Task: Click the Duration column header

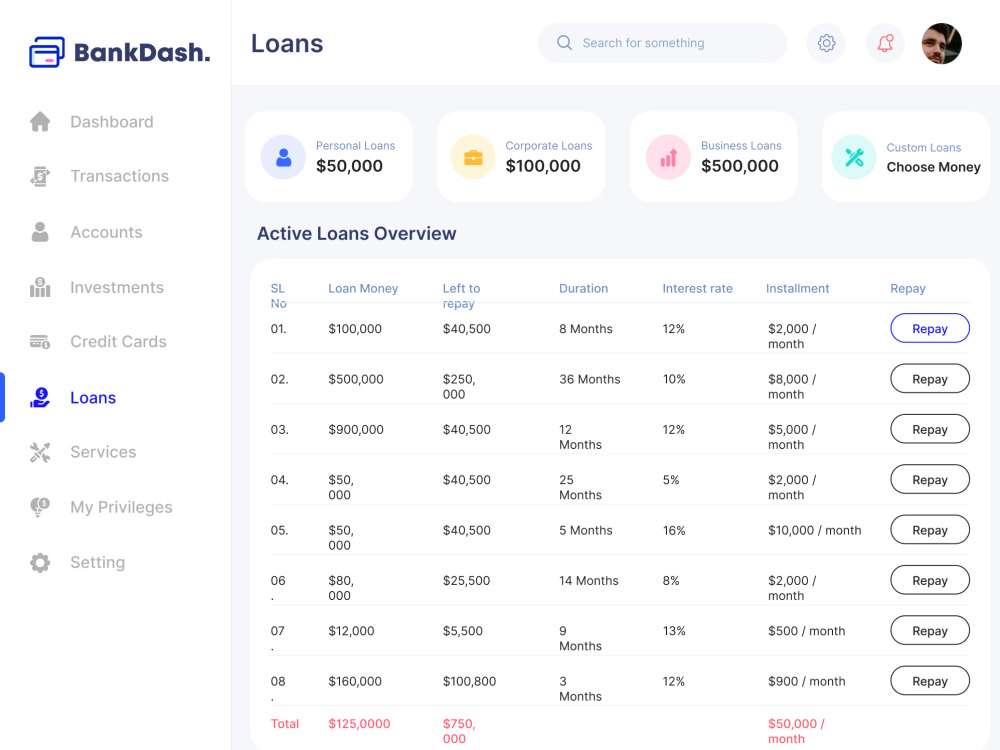Action: tap(584, 288)
